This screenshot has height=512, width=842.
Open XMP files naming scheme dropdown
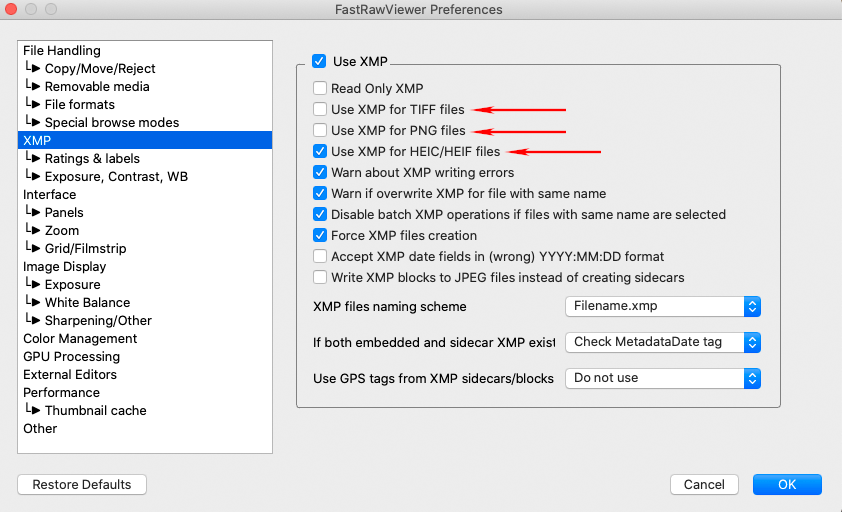[663, 307]
